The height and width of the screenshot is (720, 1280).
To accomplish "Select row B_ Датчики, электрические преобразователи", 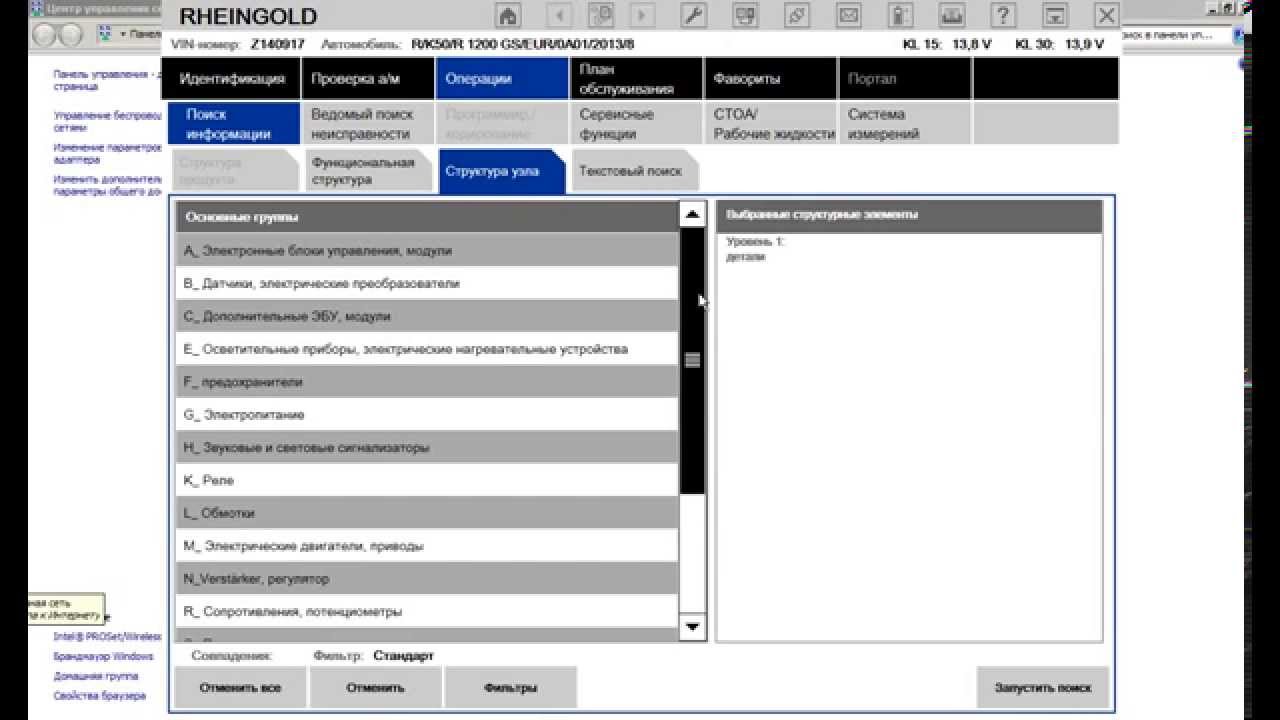I will point(427,283).
